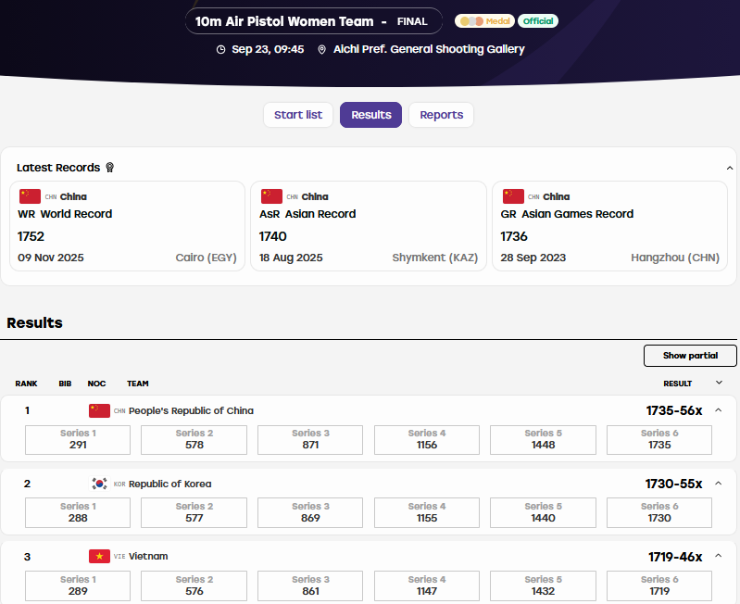
Task: Collapse the Vietnam series details
Action: pos(718,556)
